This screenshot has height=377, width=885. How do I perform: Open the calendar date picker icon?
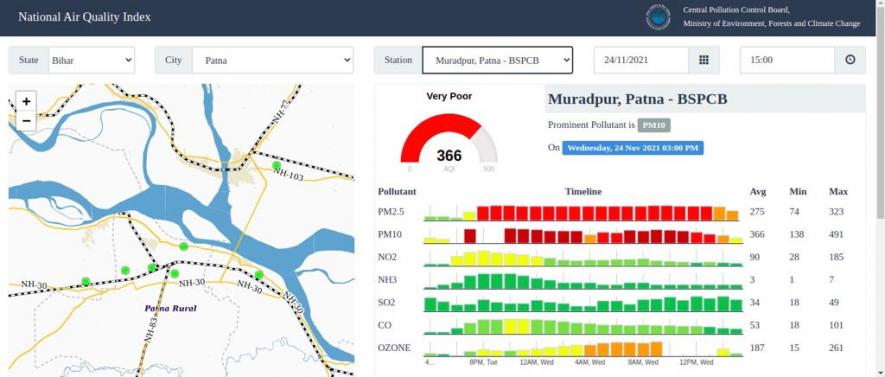tap(704, 60)
